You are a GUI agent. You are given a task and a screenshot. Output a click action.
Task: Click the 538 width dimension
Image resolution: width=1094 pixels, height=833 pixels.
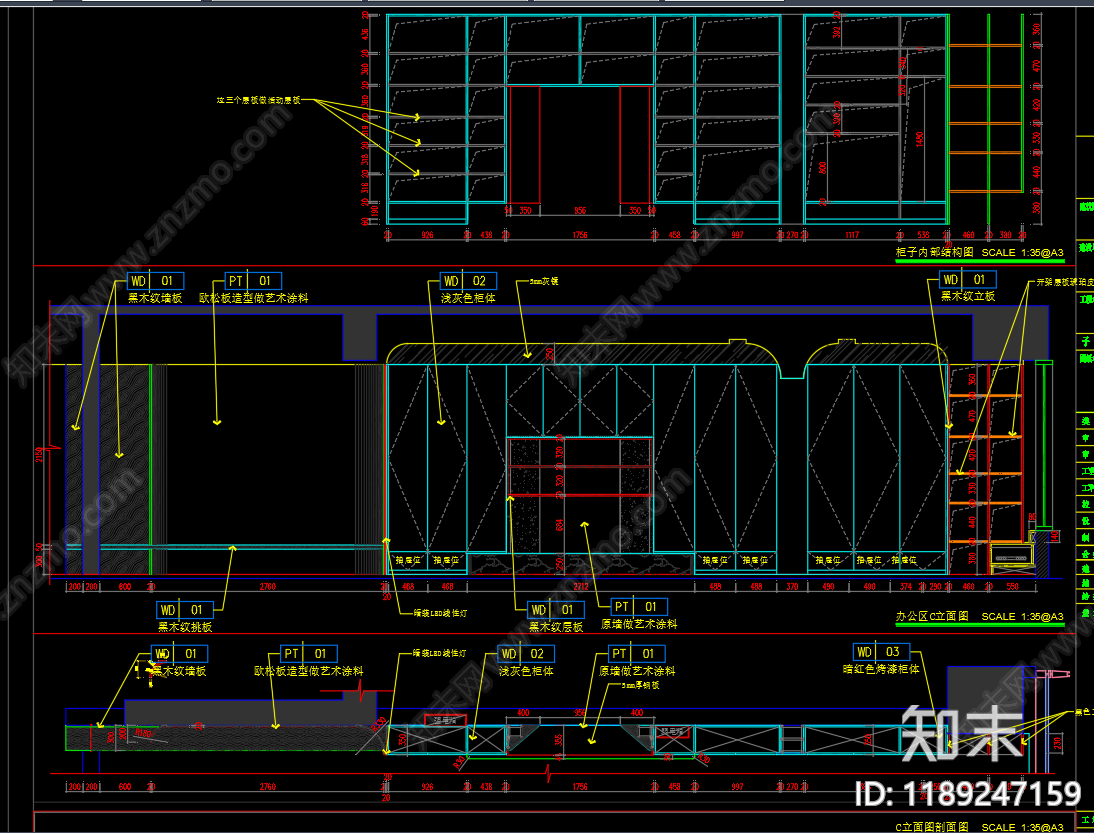pyautogui.click(x=923, y=236)
